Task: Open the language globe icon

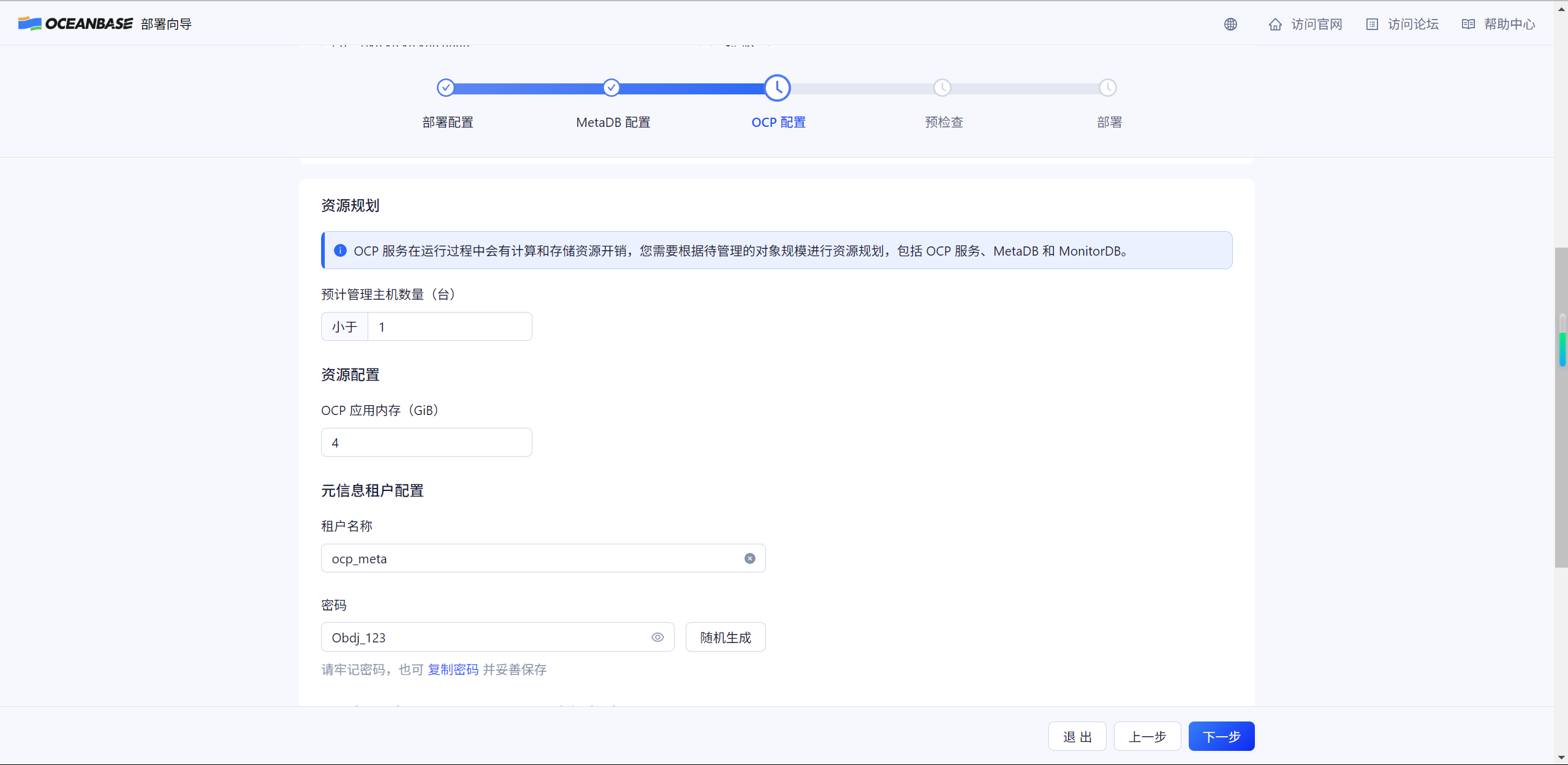Action: tap(1230, 24)
